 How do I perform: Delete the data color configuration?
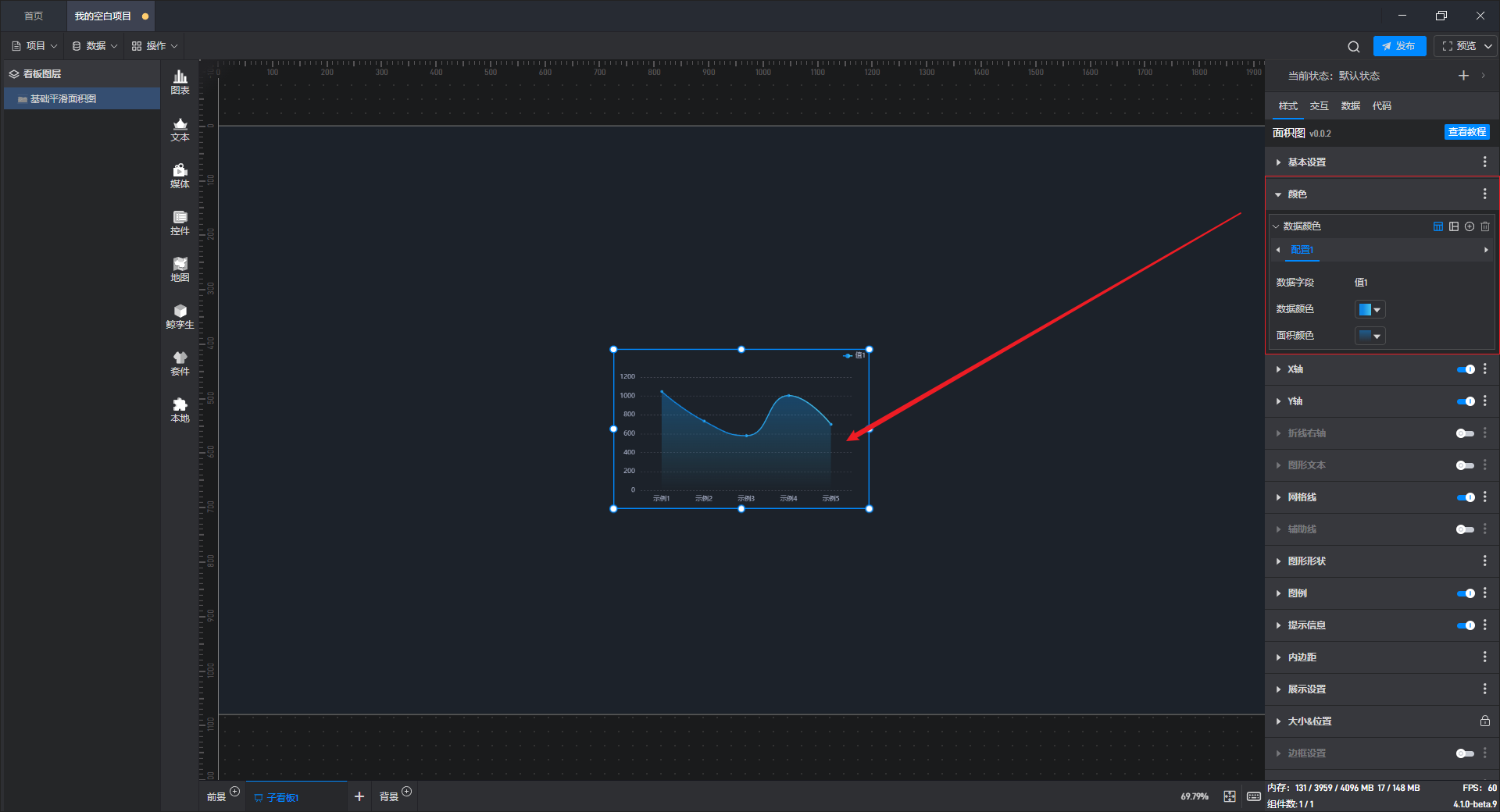[1485, 226]
